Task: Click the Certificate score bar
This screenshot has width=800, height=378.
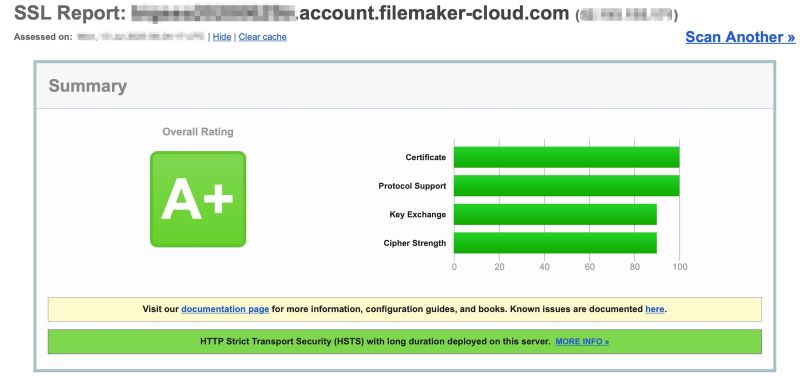Action: (x=566, y=157)
